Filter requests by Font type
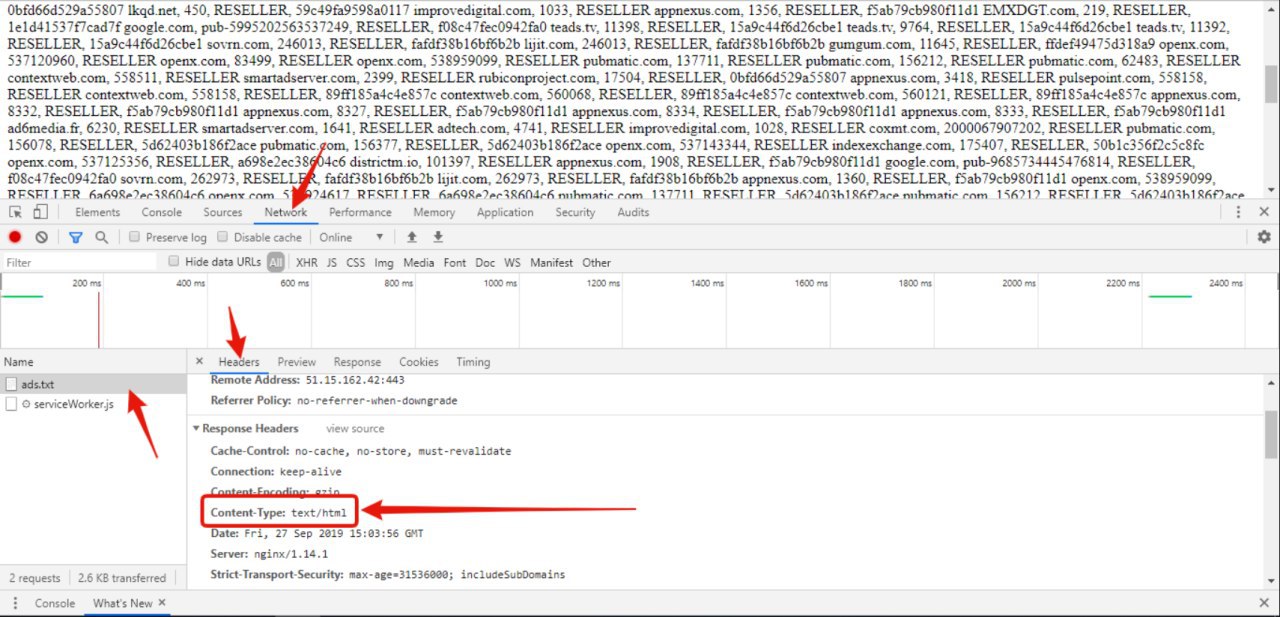 [455, 263]
